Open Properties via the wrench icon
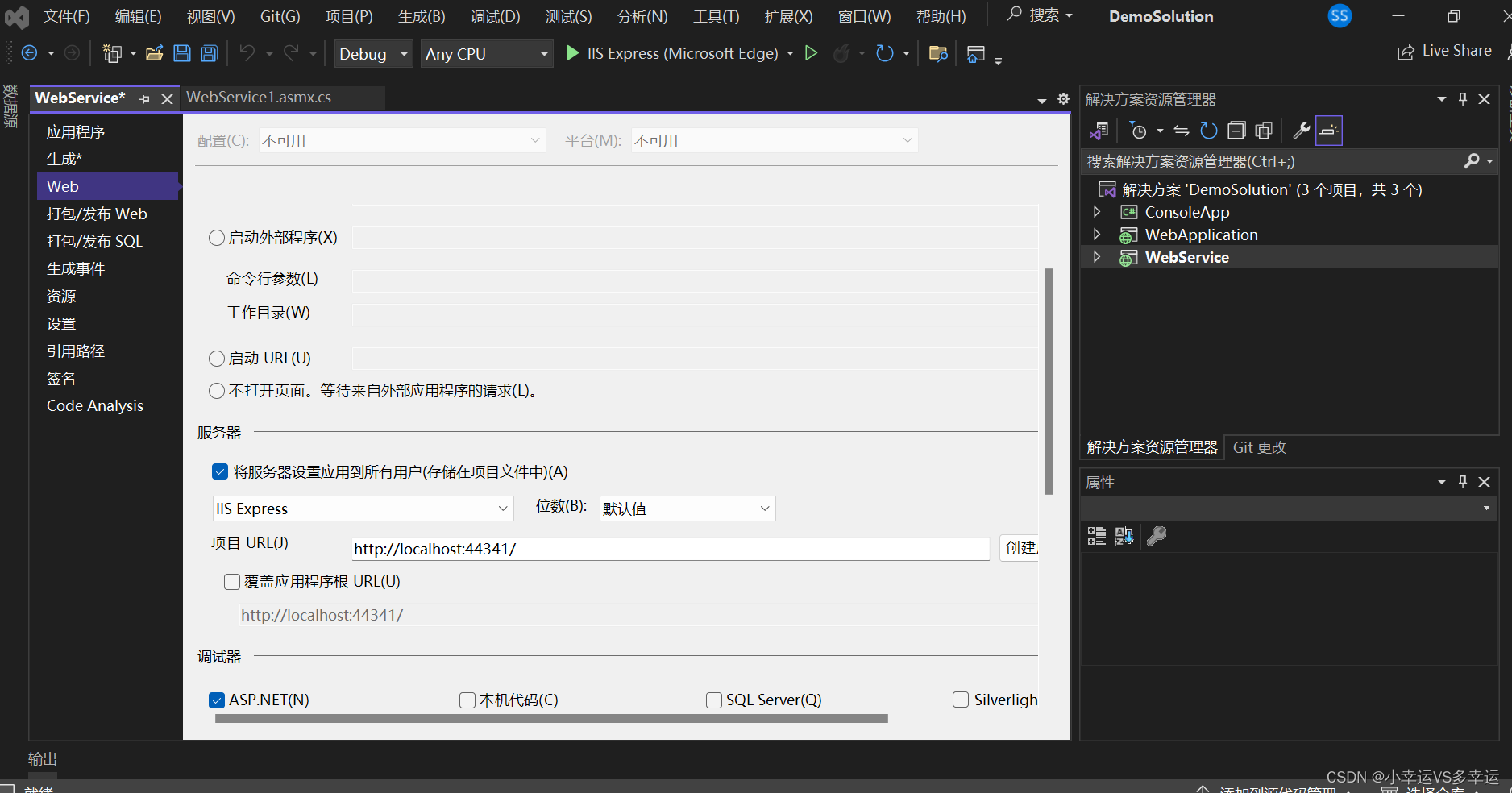 click(x=1301, y=131)
